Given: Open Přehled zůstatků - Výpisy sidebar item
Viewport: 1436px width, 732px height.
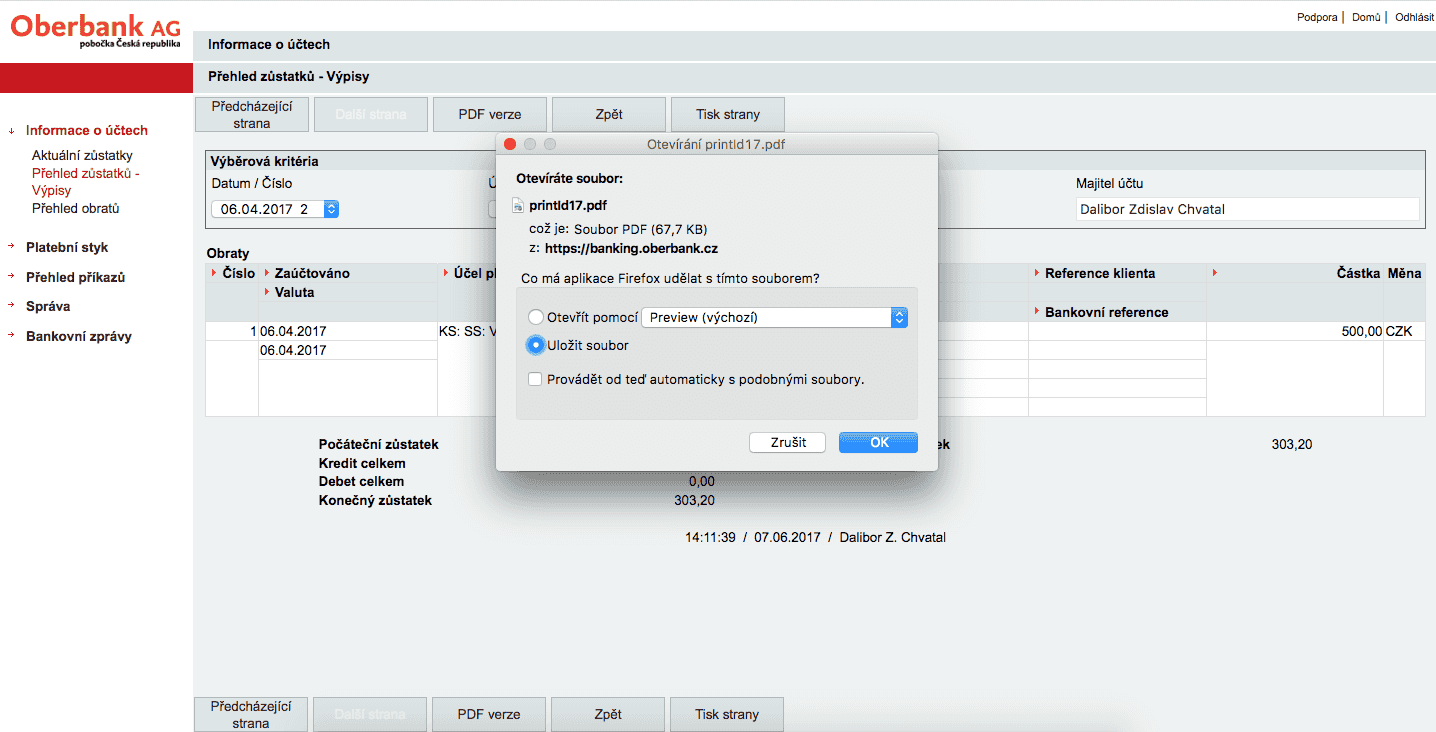Looking at the screenshot, I should tap(86, 182).
